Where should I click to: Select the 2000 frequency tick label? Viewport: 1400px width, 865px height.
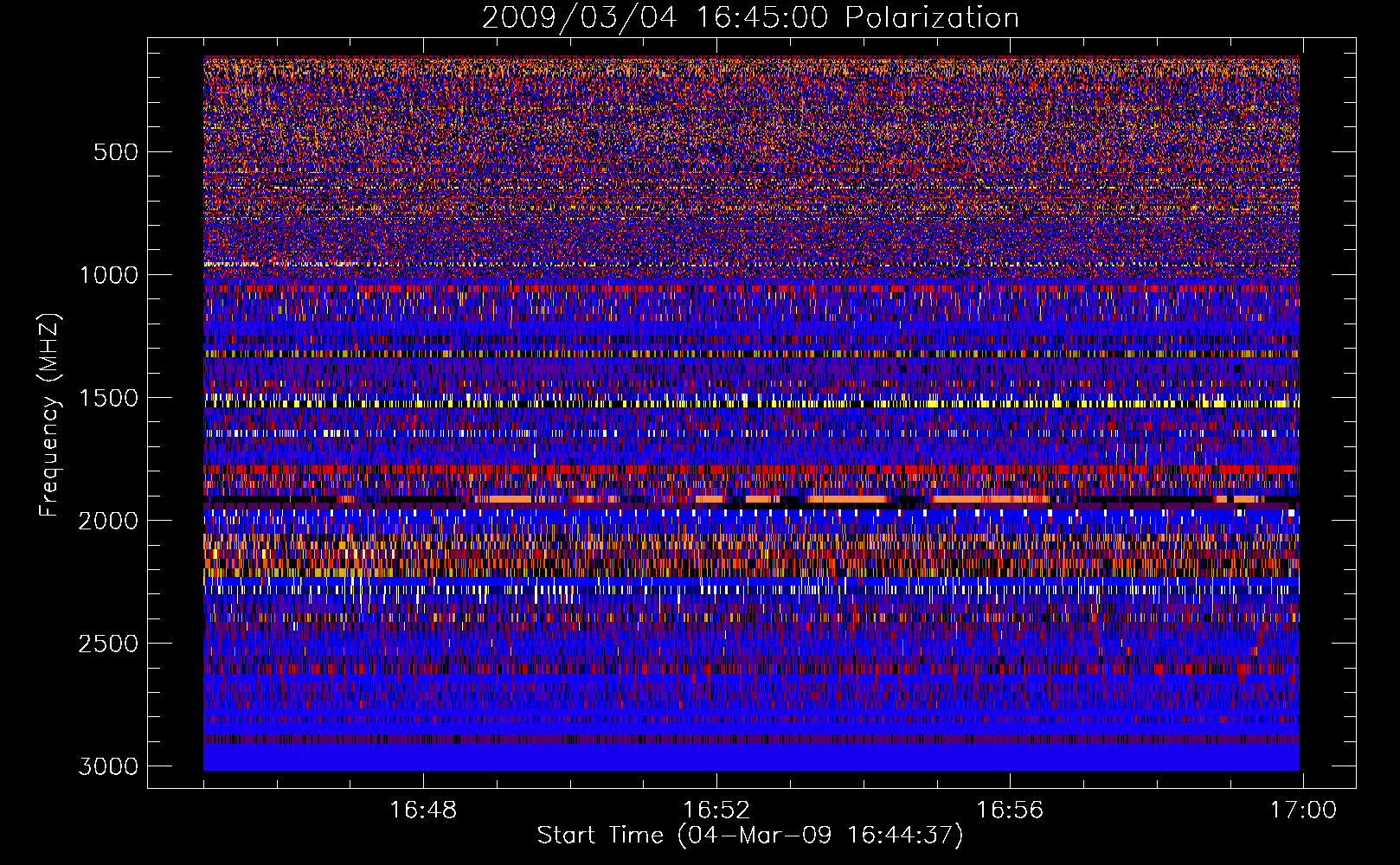click(108, 521)
